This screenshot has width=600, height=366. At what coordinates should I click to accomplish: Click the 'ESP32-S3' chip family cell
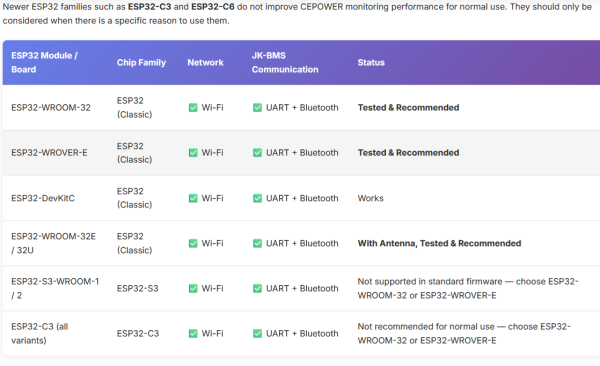click(x=138, y=288)
